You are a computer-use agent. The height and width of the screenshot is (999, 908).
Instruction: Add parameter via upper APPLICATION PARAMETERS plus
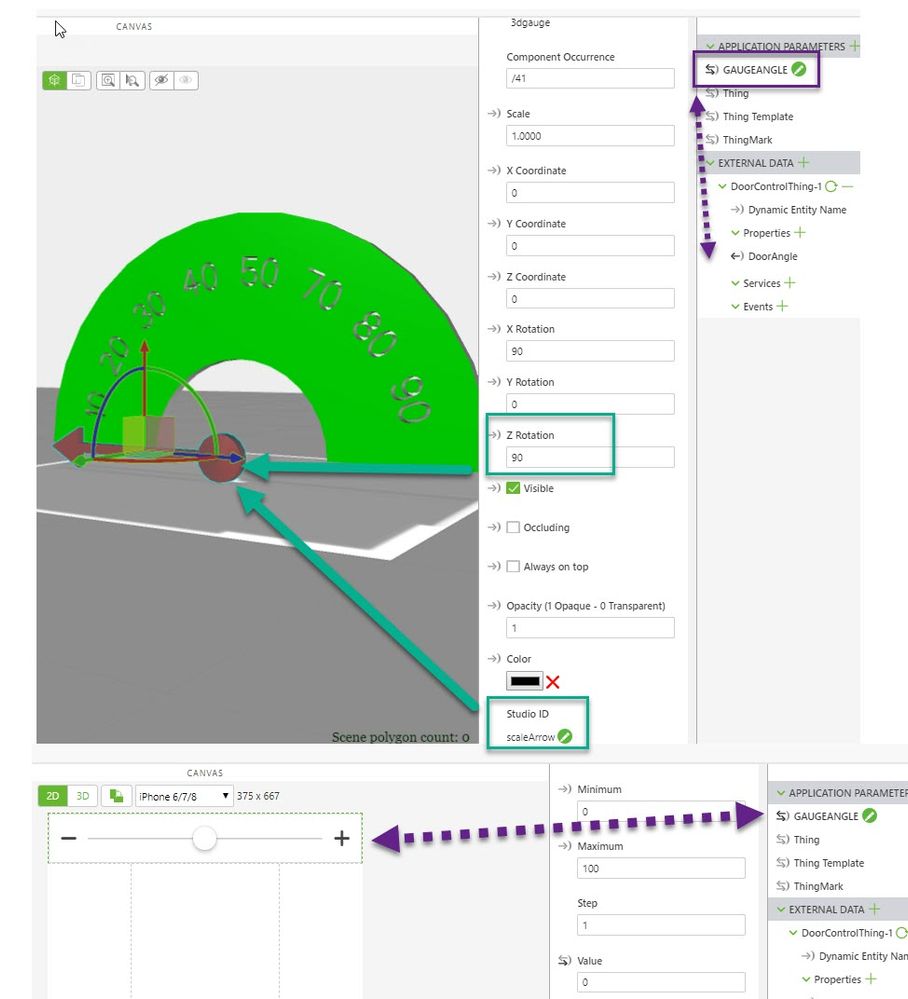854,46
